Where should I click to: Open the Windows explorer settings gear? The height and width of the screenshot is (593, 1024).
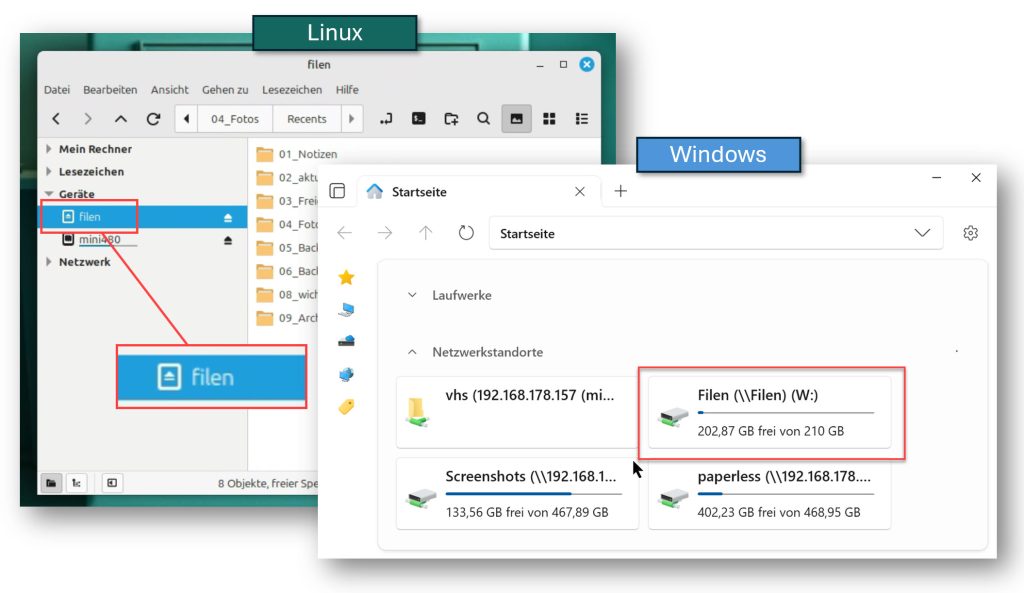[x=970, y=233]
